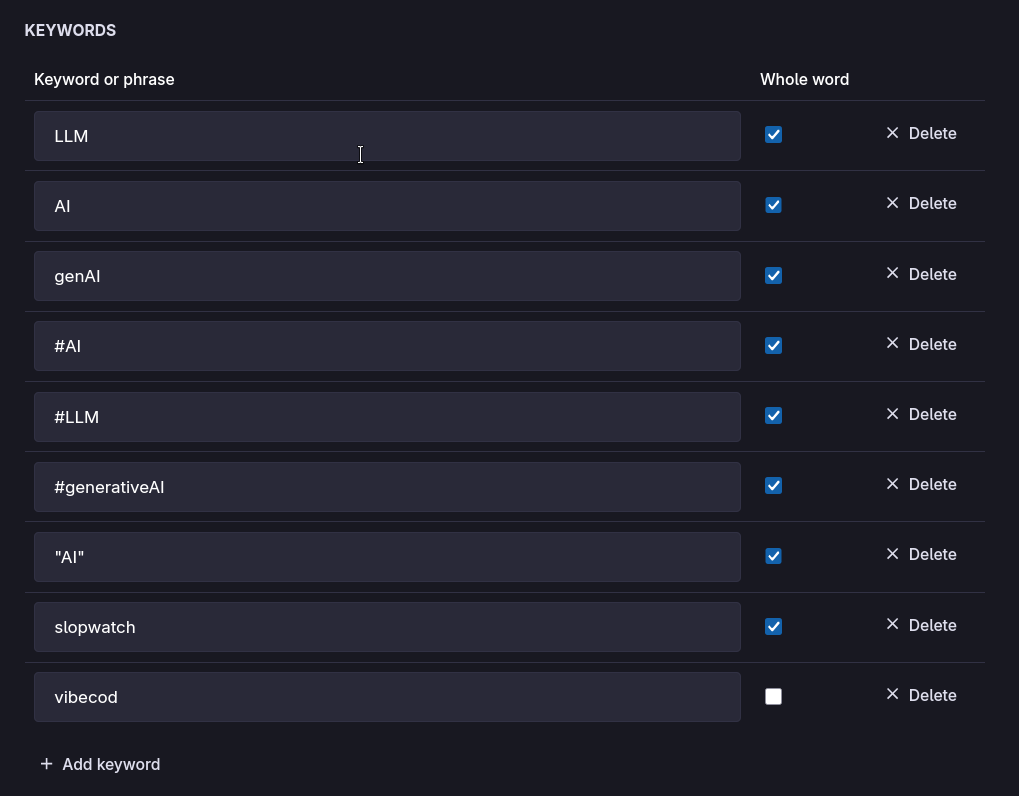Screen dimensions: 1019x796
Task: Click the slopwatch keyword field
Action: point(387,627)
